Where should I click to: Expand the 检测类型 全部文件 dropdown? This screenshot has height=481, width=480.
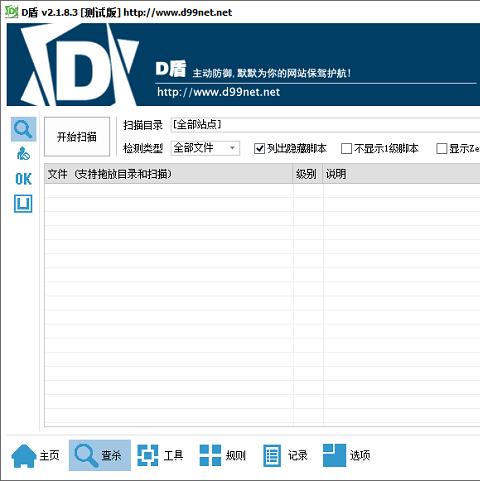click(x=205, y=148)
